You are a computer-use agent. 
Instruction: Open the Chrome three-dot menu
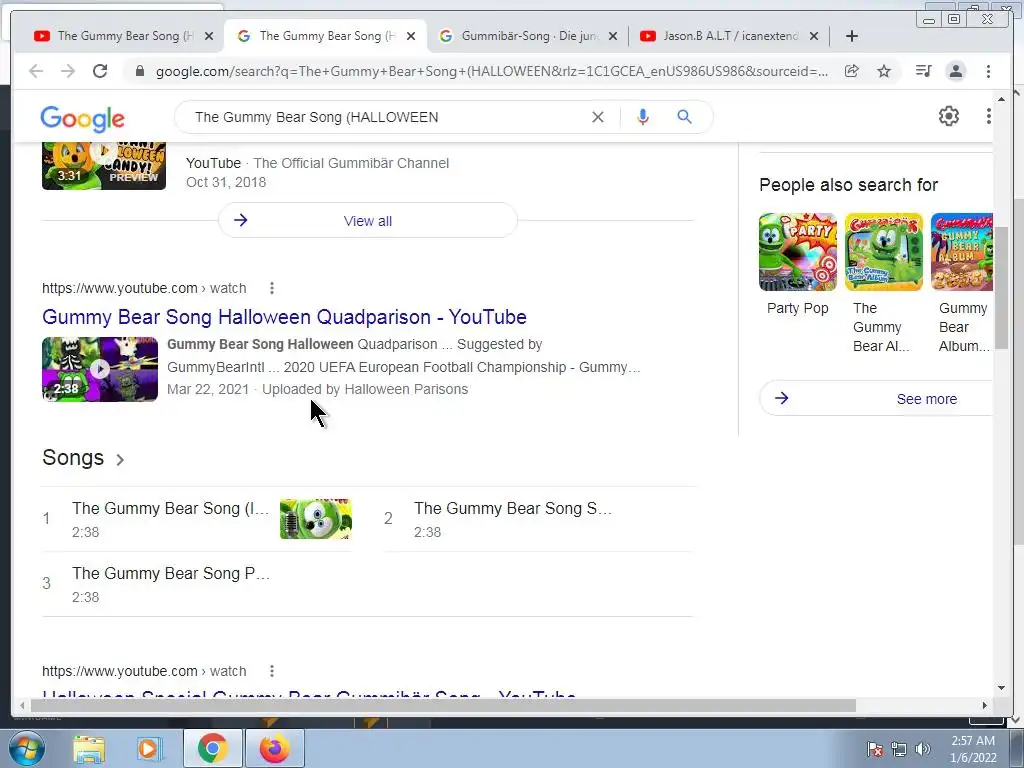click(x=988, y=71)
